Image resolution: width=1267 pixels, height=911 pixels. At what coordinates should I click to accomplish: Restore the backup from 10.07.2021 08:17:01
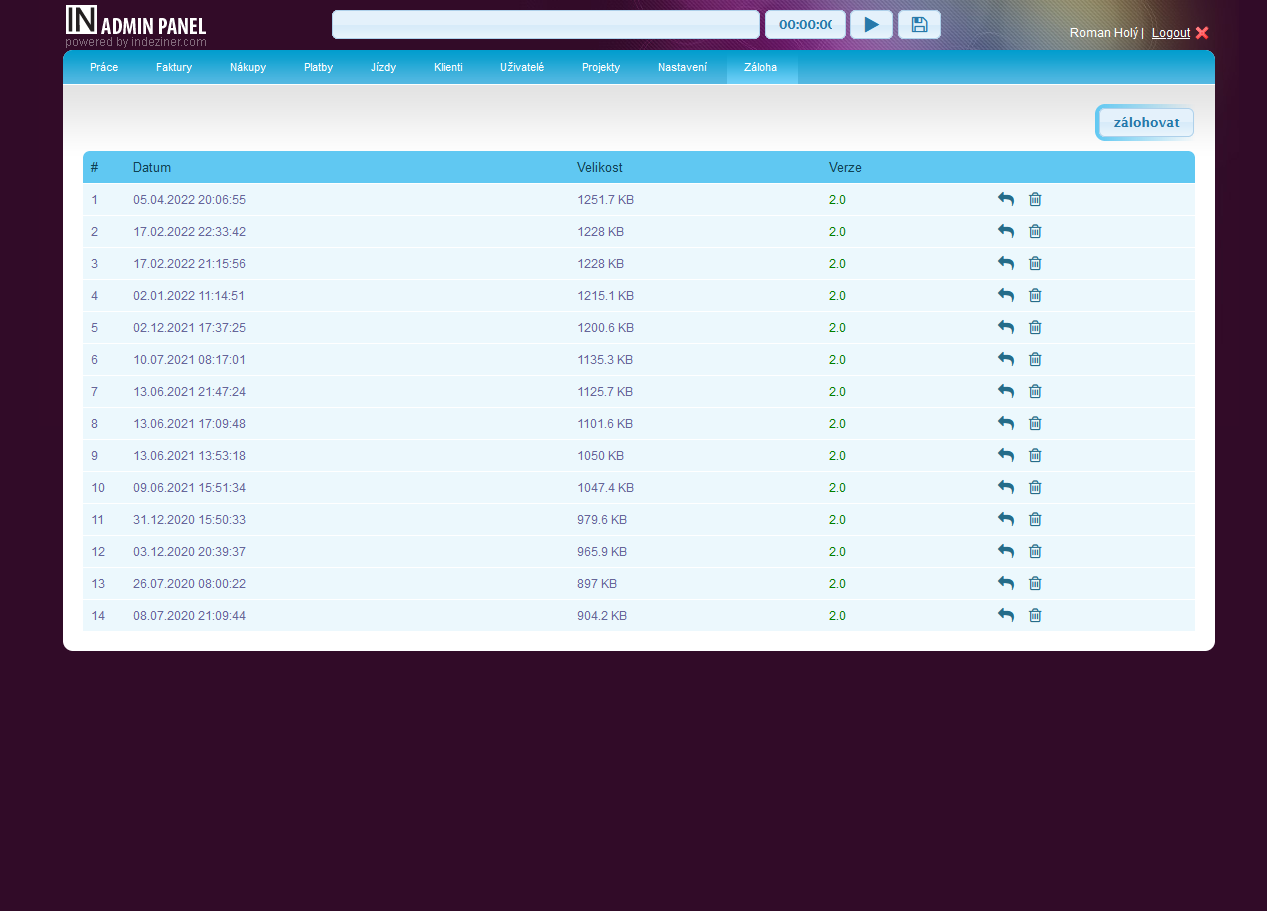(1006, 359)
